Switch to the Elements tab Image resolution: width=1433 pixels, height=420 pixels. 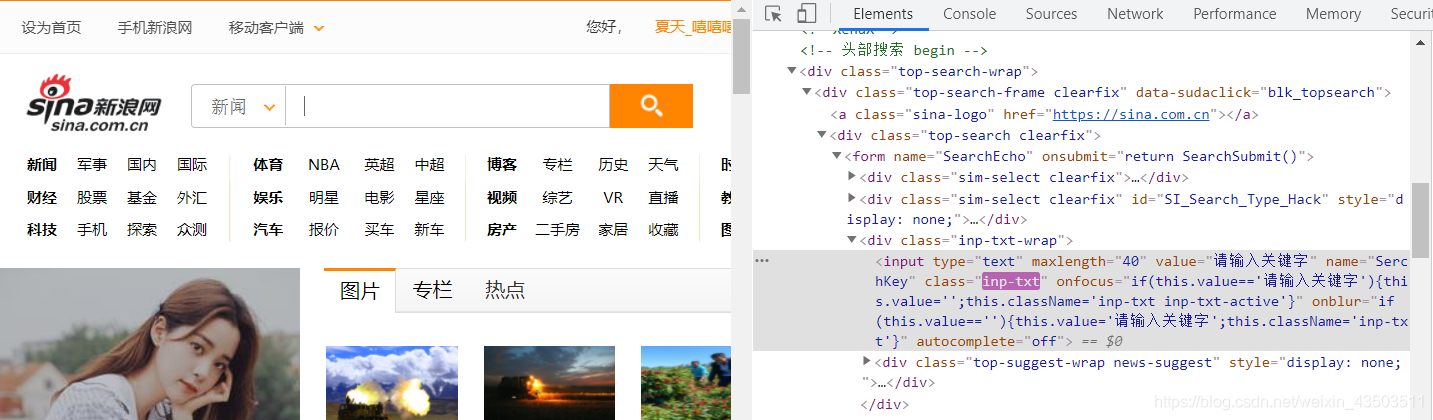pyautogui.click(x=883, y=14)
